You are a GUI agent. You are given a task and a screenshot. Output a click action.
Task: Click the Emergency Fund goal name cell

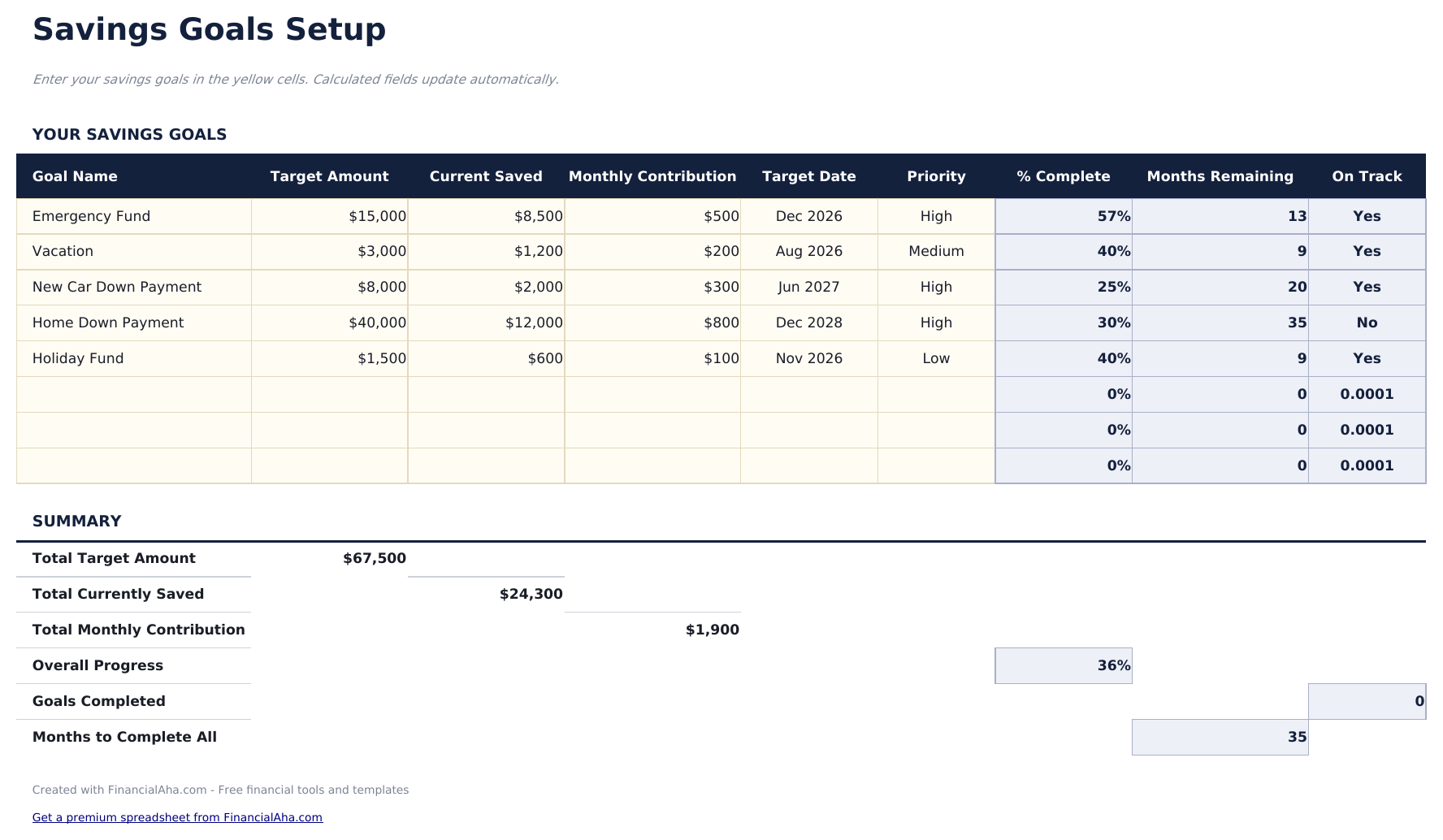[x=91, y=216]
